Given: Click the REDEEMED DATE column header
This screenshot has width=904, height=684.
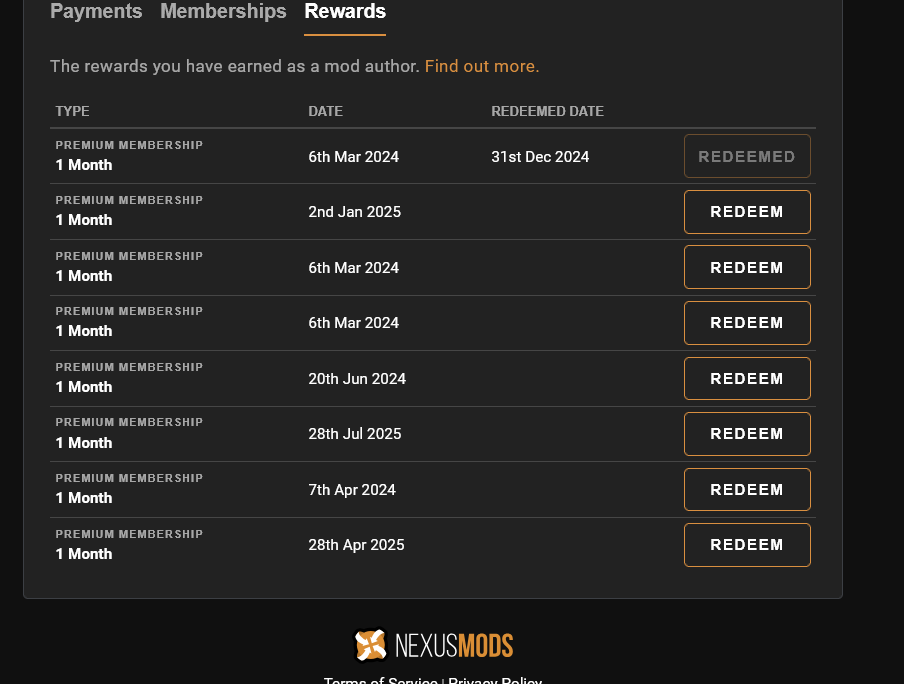Looking at the screenshot, I should (547, 111).
